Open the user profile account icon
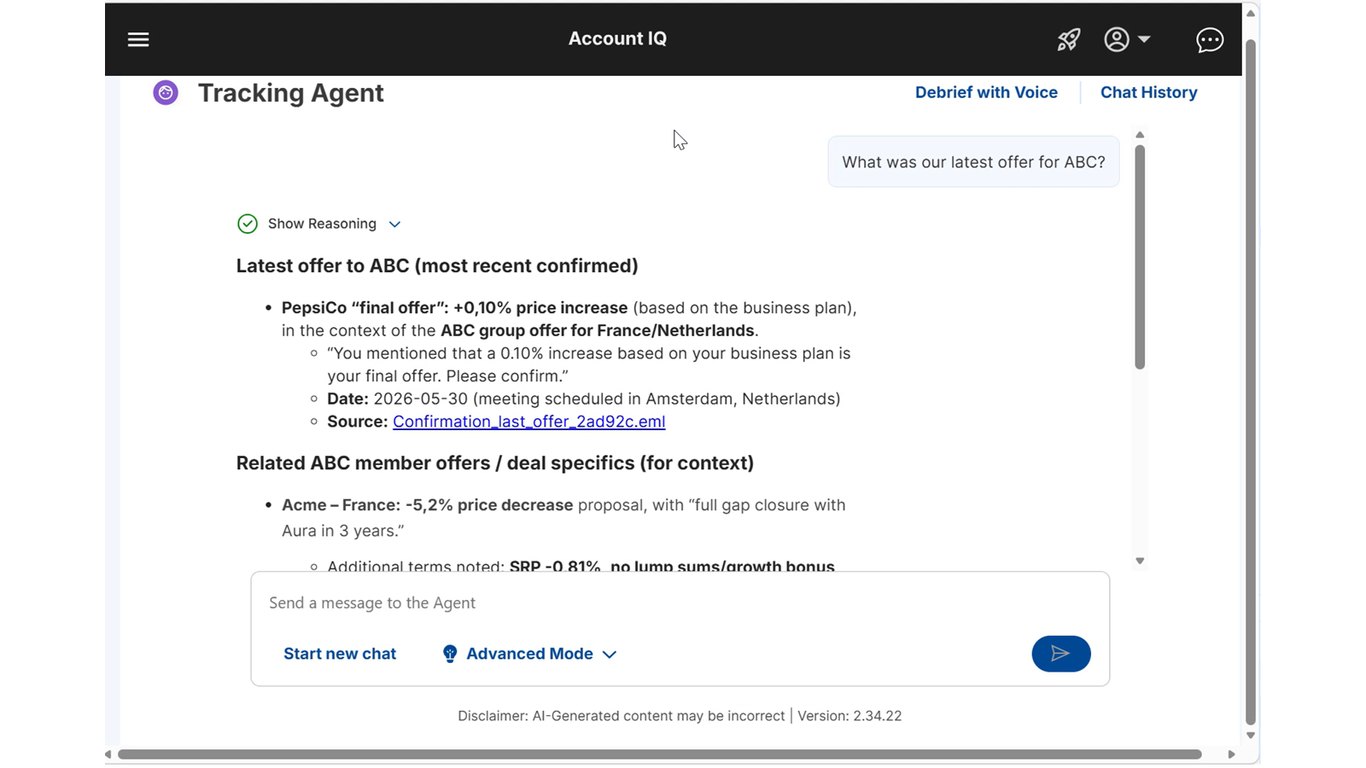 1116,39
